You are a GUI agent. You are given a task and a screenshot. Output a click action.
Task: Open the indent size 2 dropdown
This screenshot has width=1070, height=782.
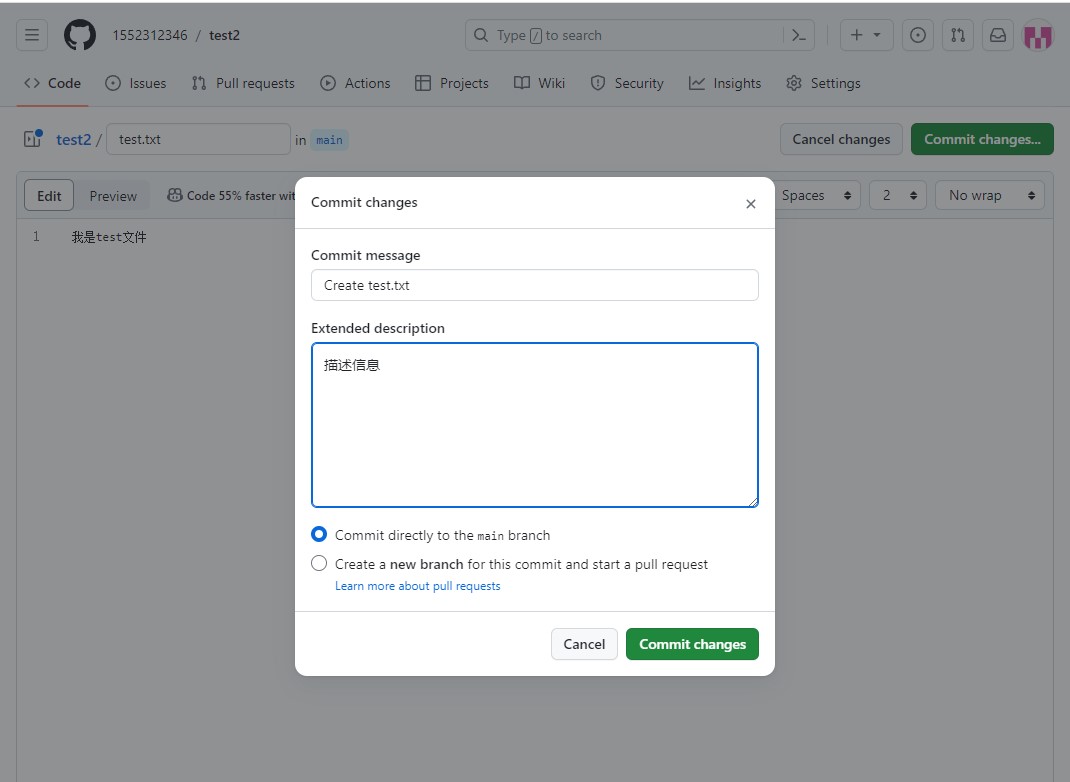[897, 196]
